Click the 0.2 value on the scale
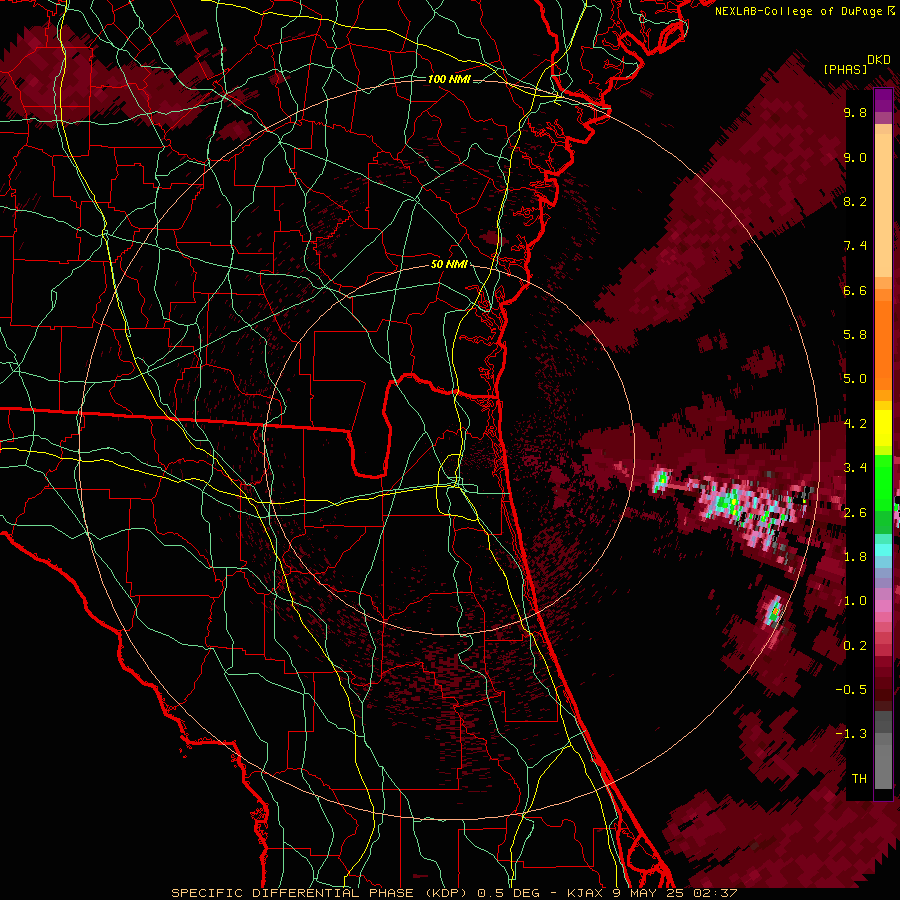900x900 pixels. click(855, 646)
